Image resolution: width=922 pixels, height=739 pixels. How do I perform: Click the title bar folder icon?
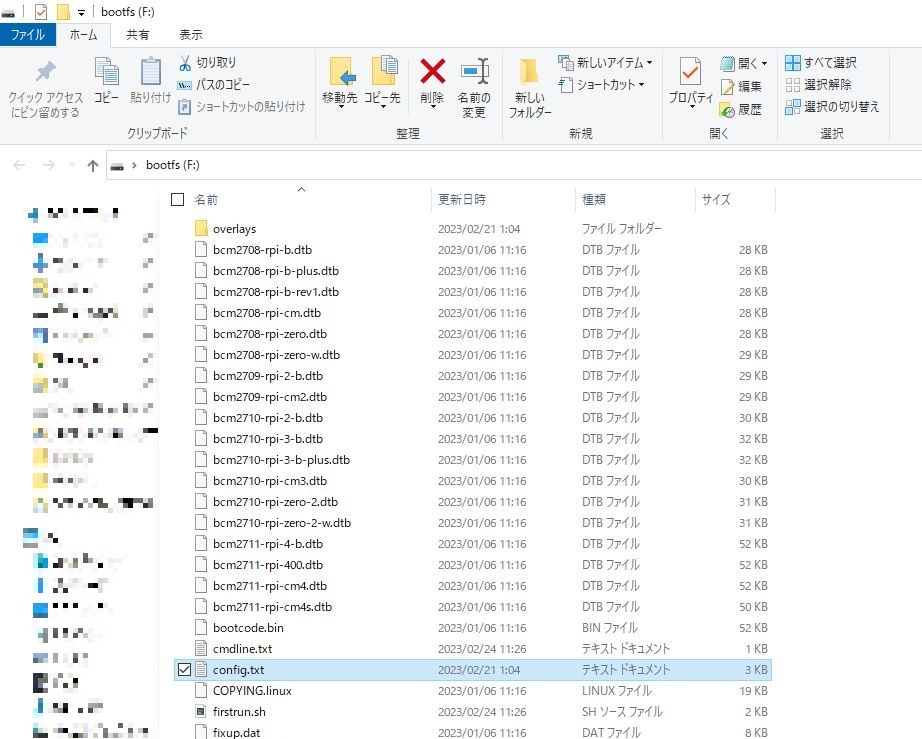pos(62,12)
